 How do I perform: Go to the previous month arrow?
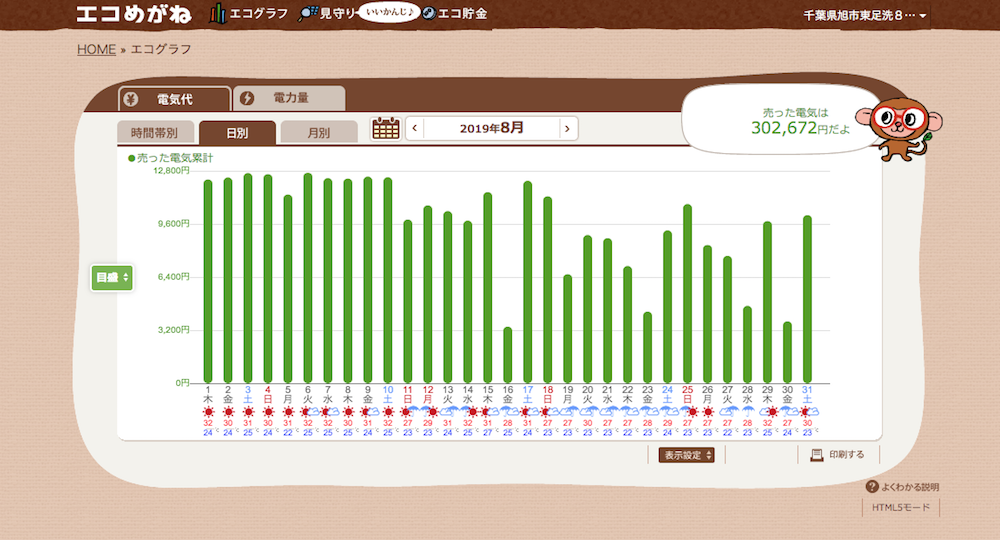pos(415,129)
